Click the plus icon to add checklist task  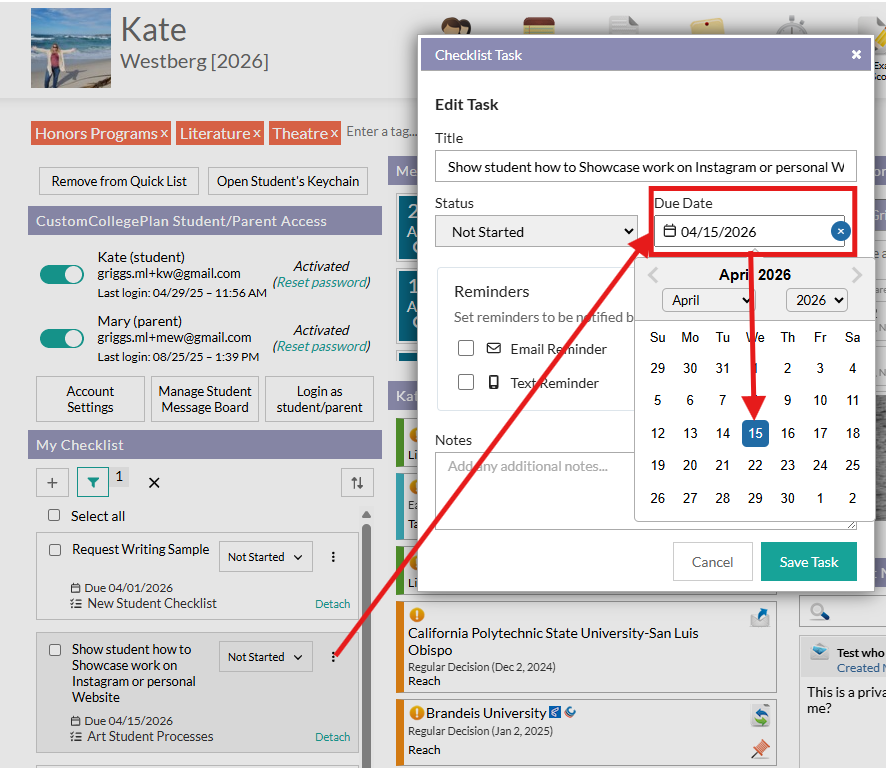pyautogui.click(x=52, y=483)
